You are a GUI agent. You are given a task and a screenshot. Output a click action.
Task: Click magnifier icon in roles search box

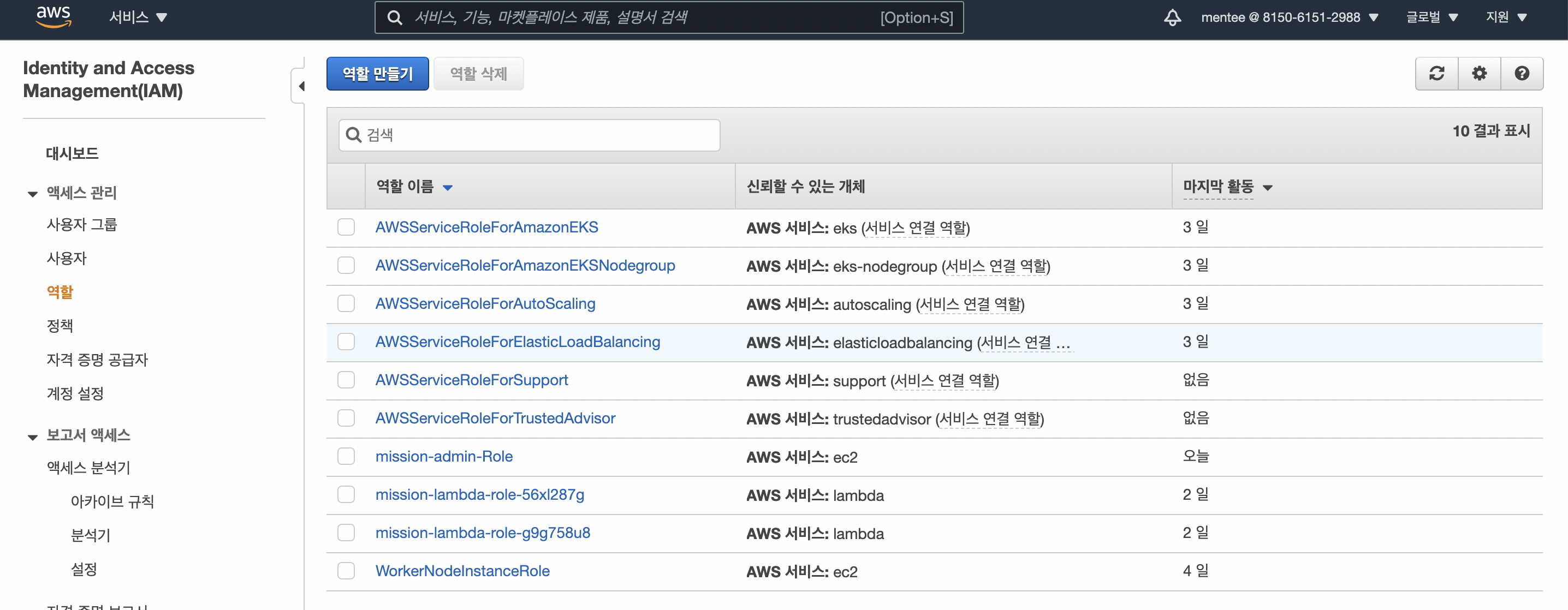[354, 134]
